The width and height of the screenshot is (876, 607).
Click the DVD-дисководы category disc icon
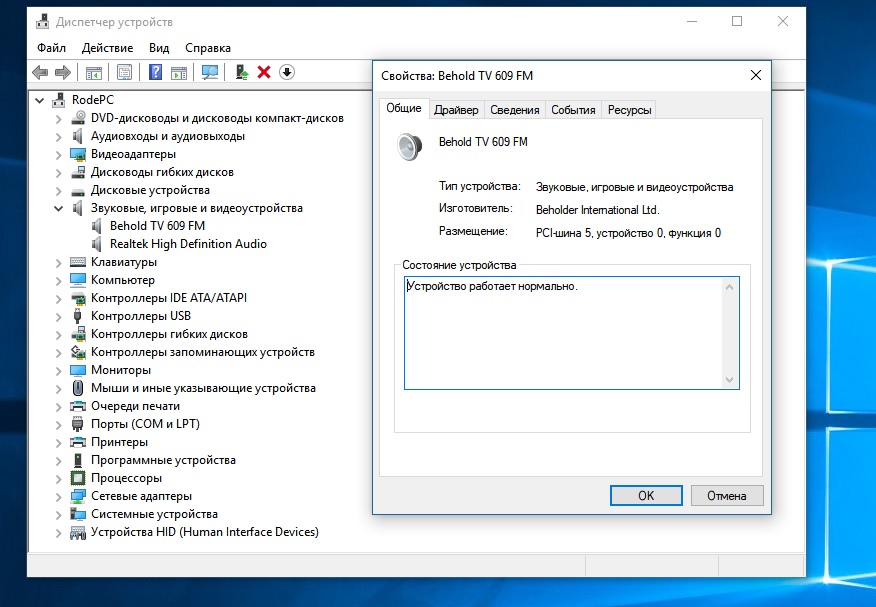78,118
